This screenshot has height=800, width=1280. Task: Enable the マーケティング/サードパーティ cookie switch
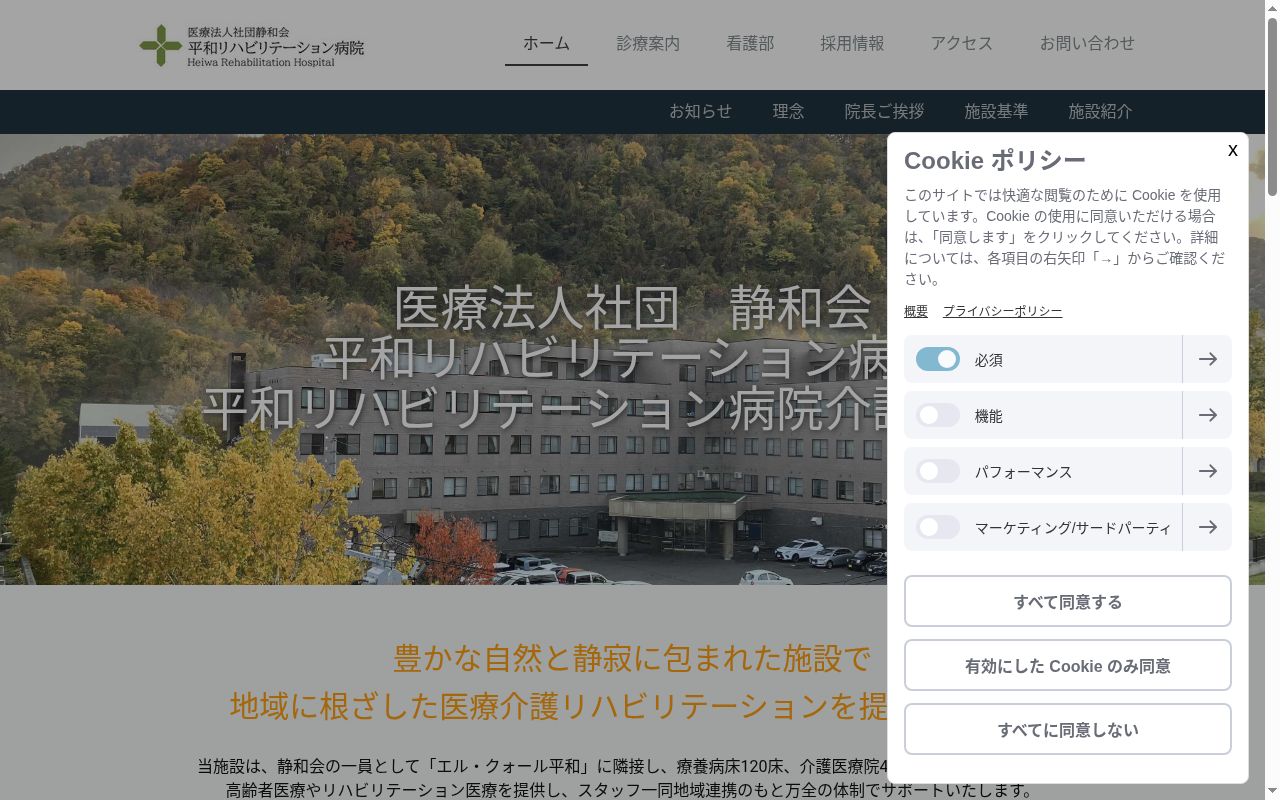938,527
